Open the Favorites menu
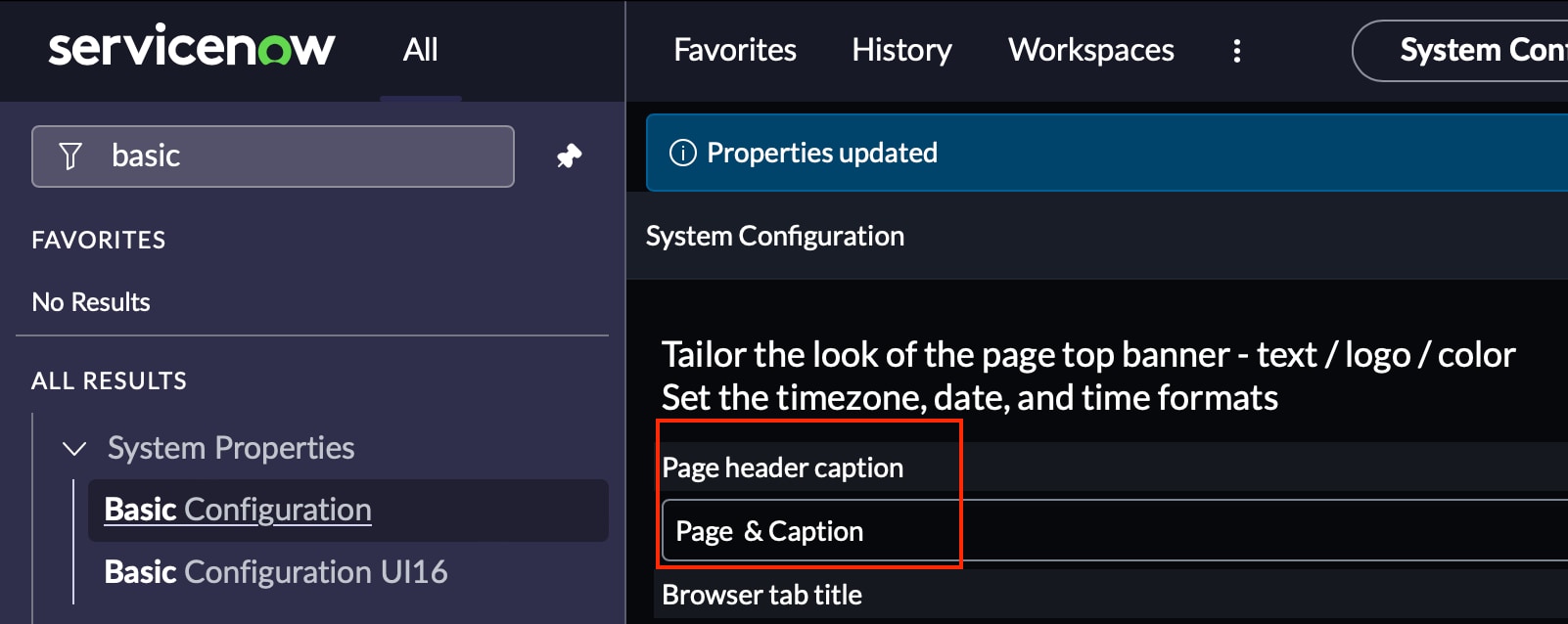Viewport: 1568px width, 624px height. click(x=735, y=50)
